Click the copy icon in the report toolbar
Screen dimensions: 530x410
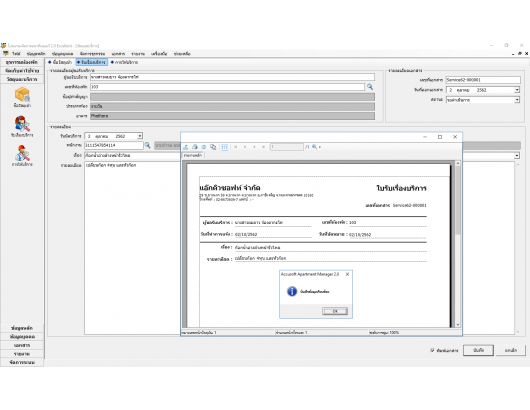coord(213,147)
